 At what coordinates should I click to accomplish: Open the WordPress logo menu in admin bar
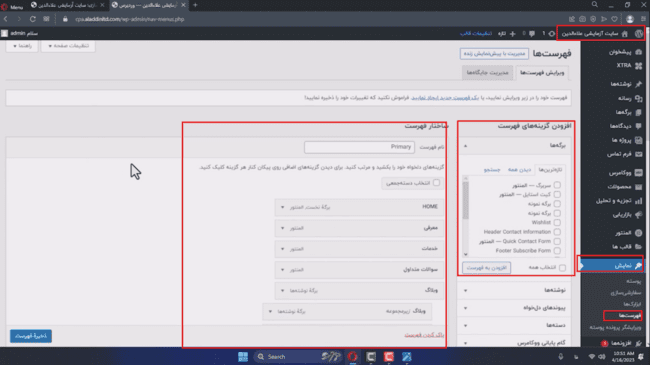pyautogui.click(x=638, y=34)
